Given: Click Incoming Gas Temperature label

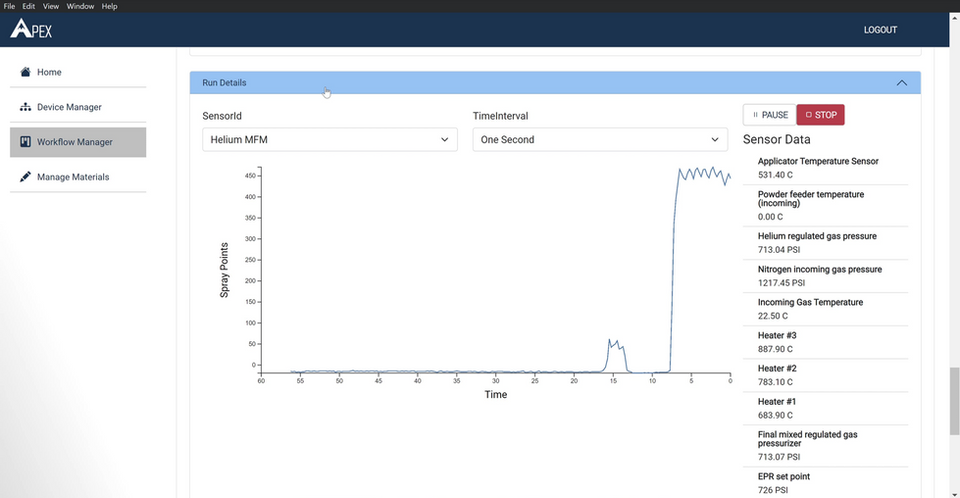Looking at the screenshot, I should [810, 302].
